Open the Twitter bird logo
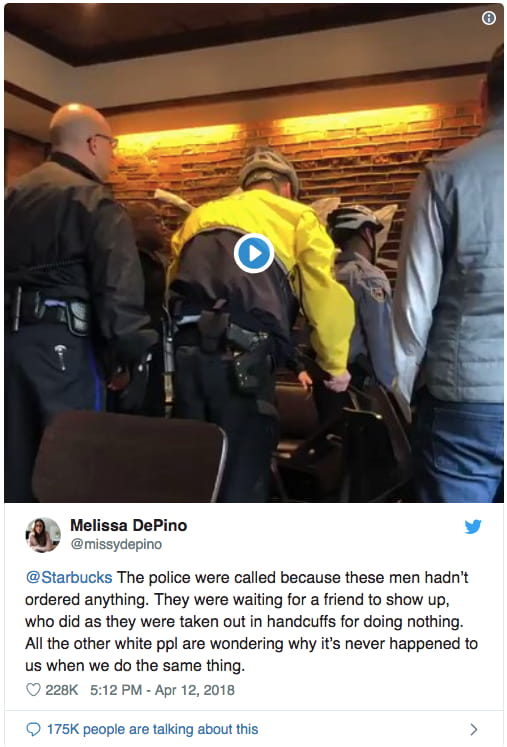The width and height of the screenshot is (507, 747). point(473,526)
